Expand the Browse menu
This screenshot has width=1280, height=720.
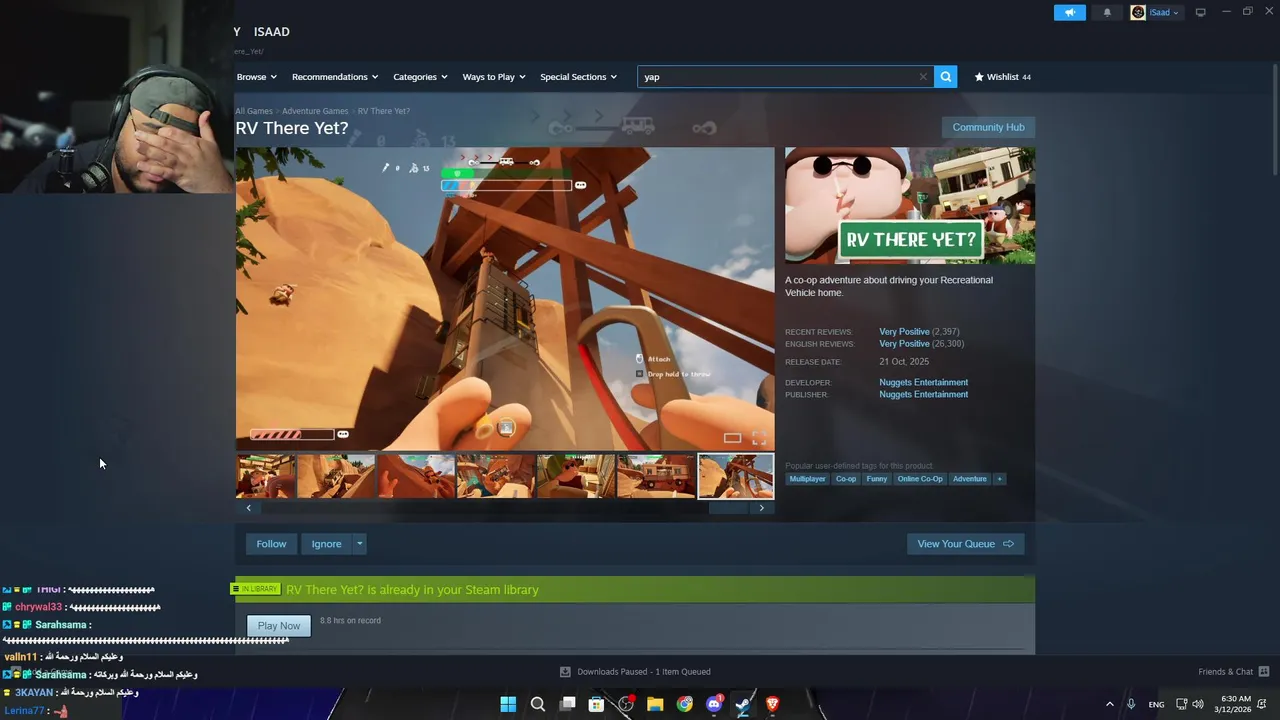257,77
